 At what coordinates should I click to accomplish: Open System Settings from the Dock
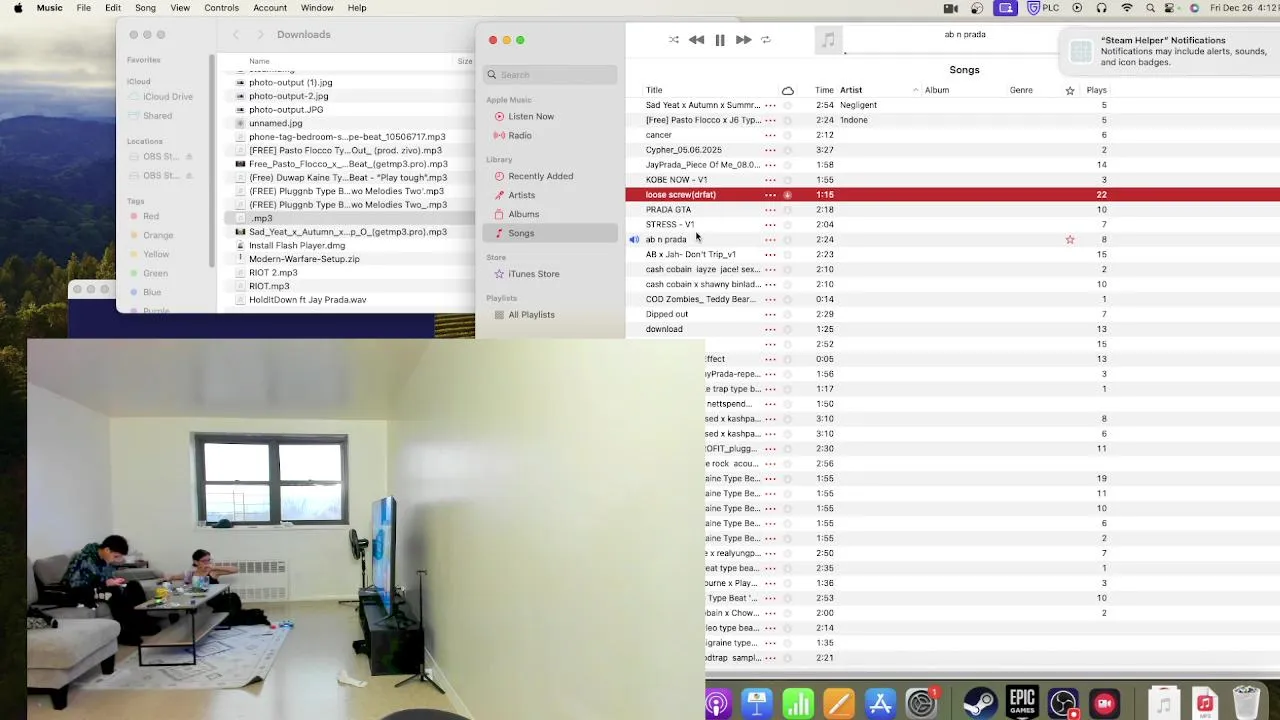tap(921, 704)
